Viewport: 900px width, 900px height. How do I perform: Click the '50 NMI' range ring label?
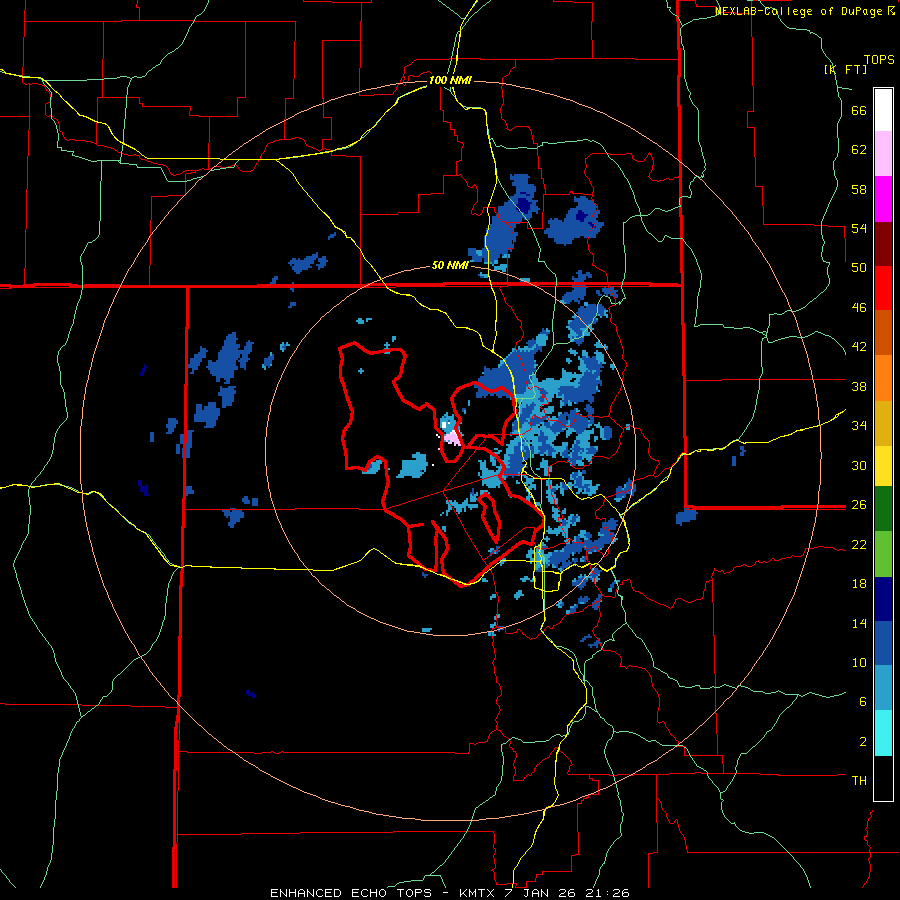point(450,265)
